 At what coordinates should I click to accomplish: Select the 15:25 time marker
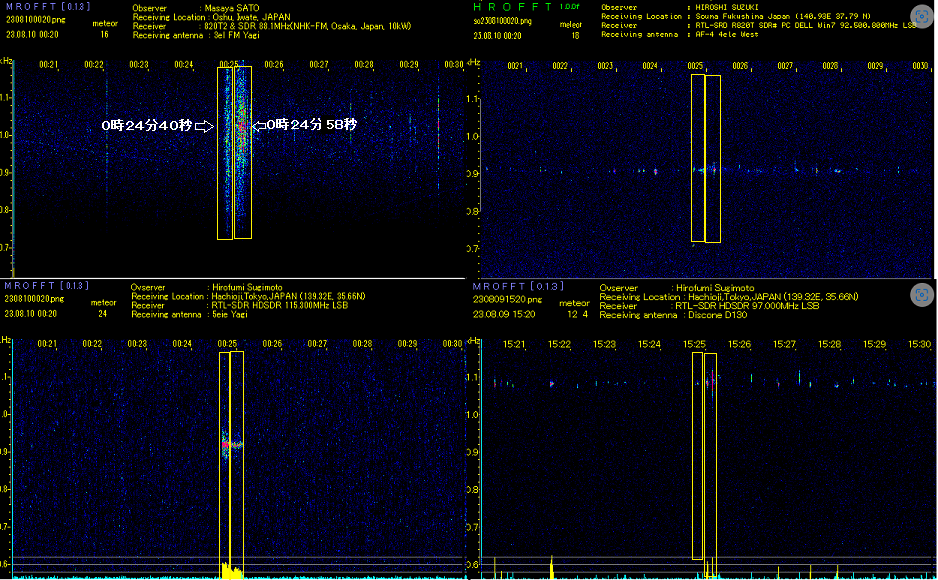point(694,344)
